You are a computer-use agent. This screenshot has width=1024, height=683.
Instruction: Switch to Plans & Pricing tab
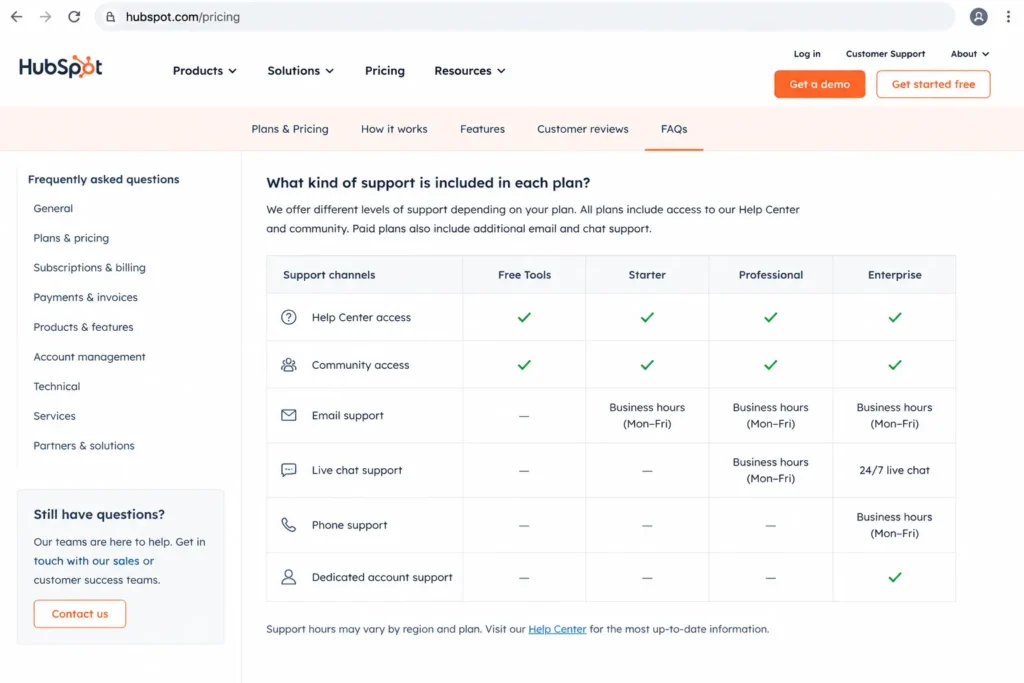pos(290,129)
